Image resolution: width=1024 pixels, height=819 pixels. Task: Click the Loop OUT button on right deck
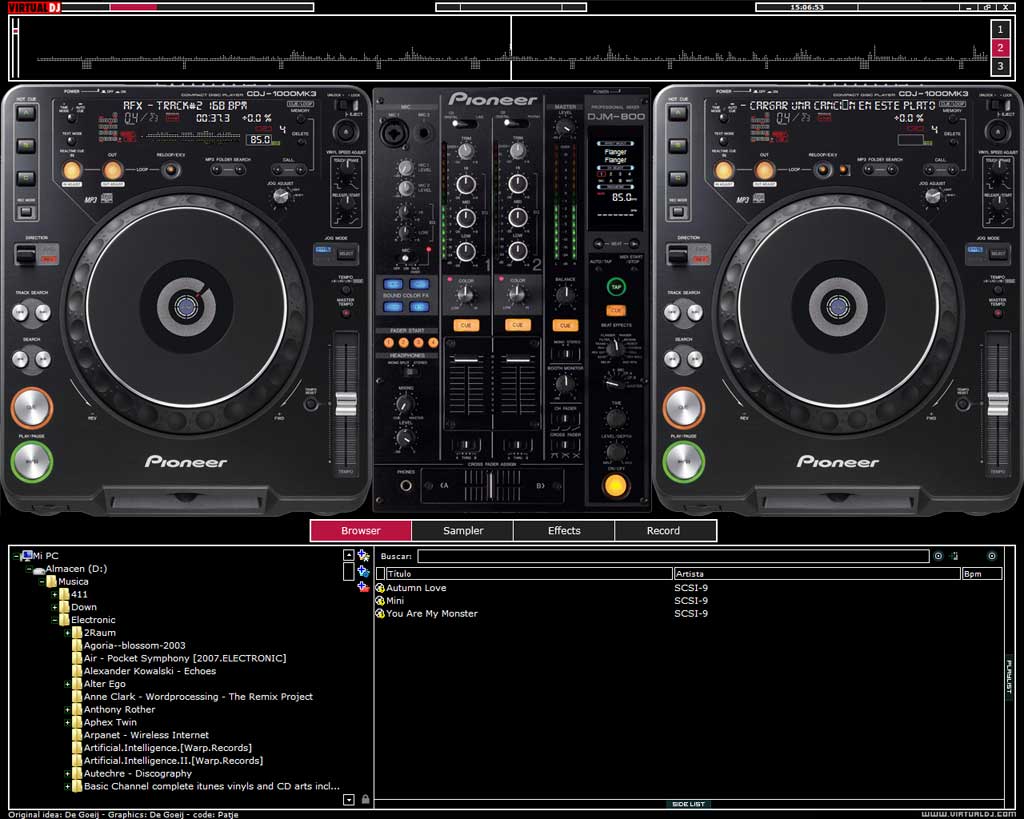click(x=764, y=170)
